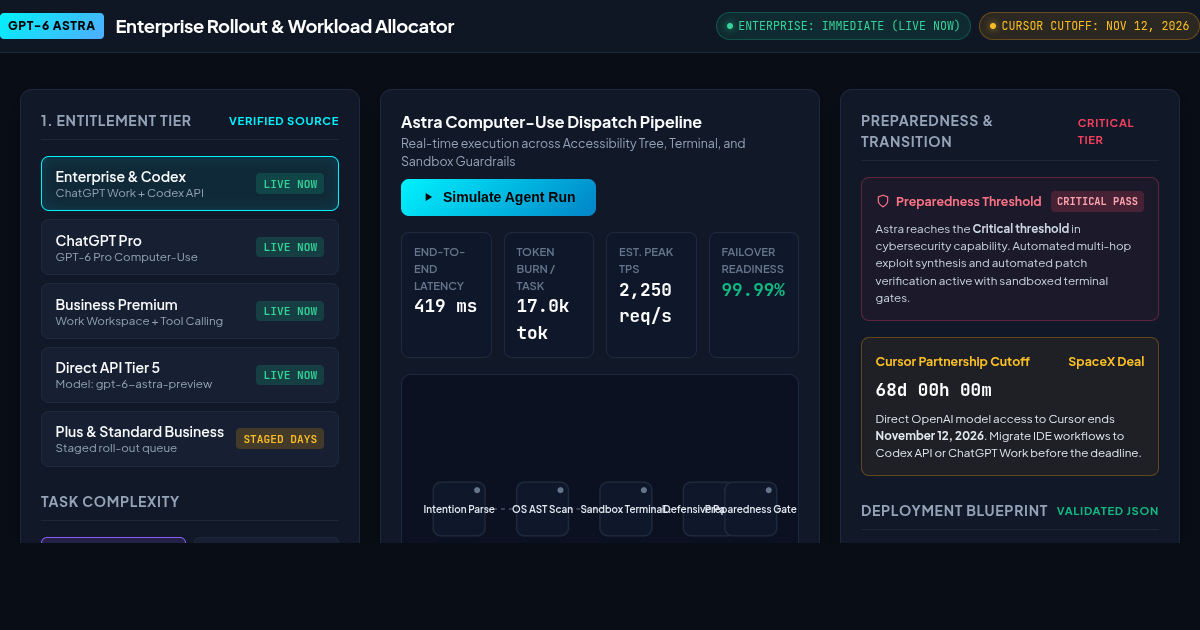Screen dimensions: 1200x630
Task: Click the Sandbox Terminal pipeline node
Action: coord(625,509)
